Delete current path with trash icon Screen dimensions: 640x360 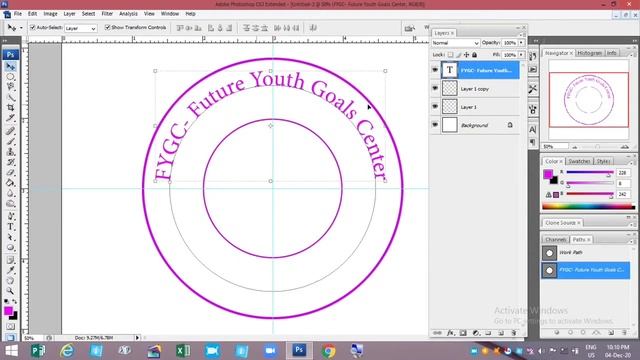(624, 333)
